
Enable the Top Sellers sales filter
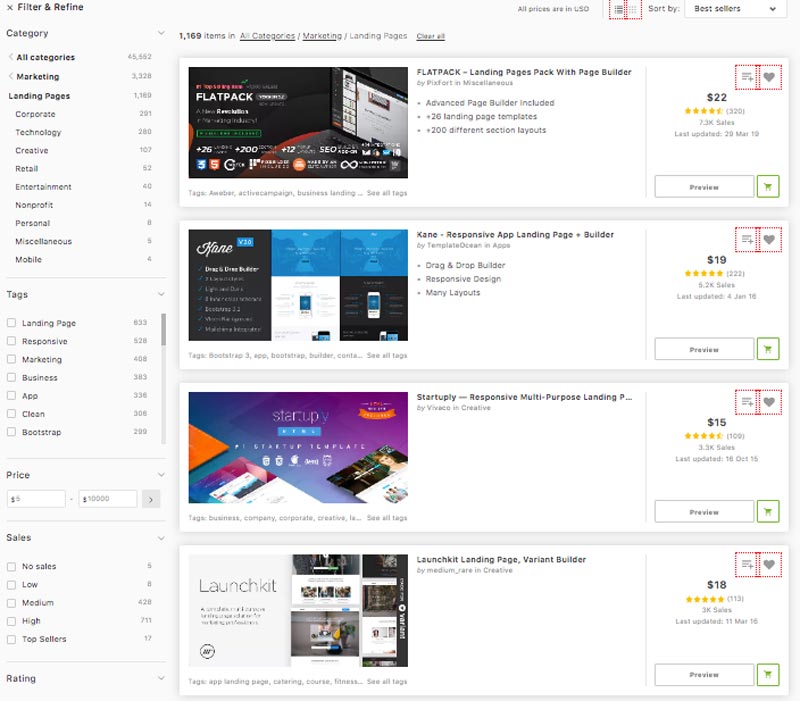pos(10,638)
